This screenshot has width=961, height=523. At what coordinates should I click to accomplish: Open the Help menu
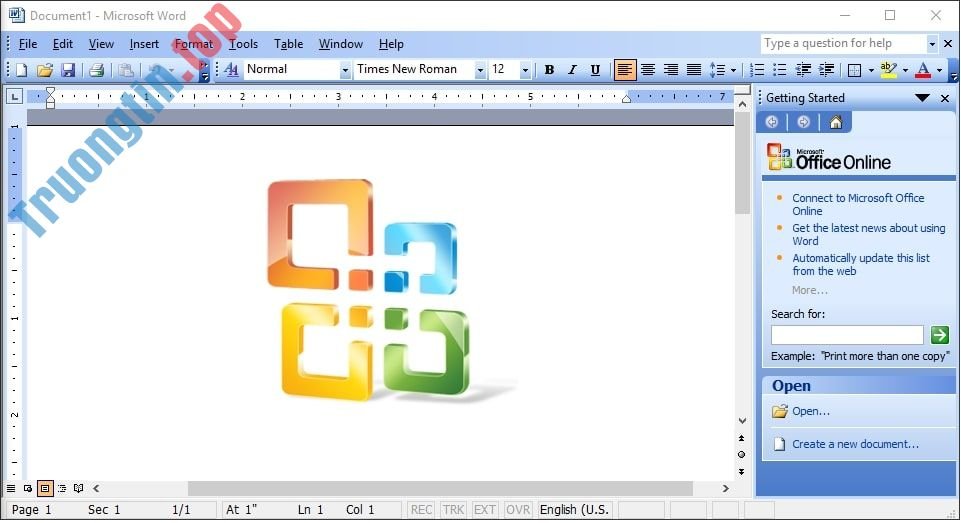tap(391, 44)
